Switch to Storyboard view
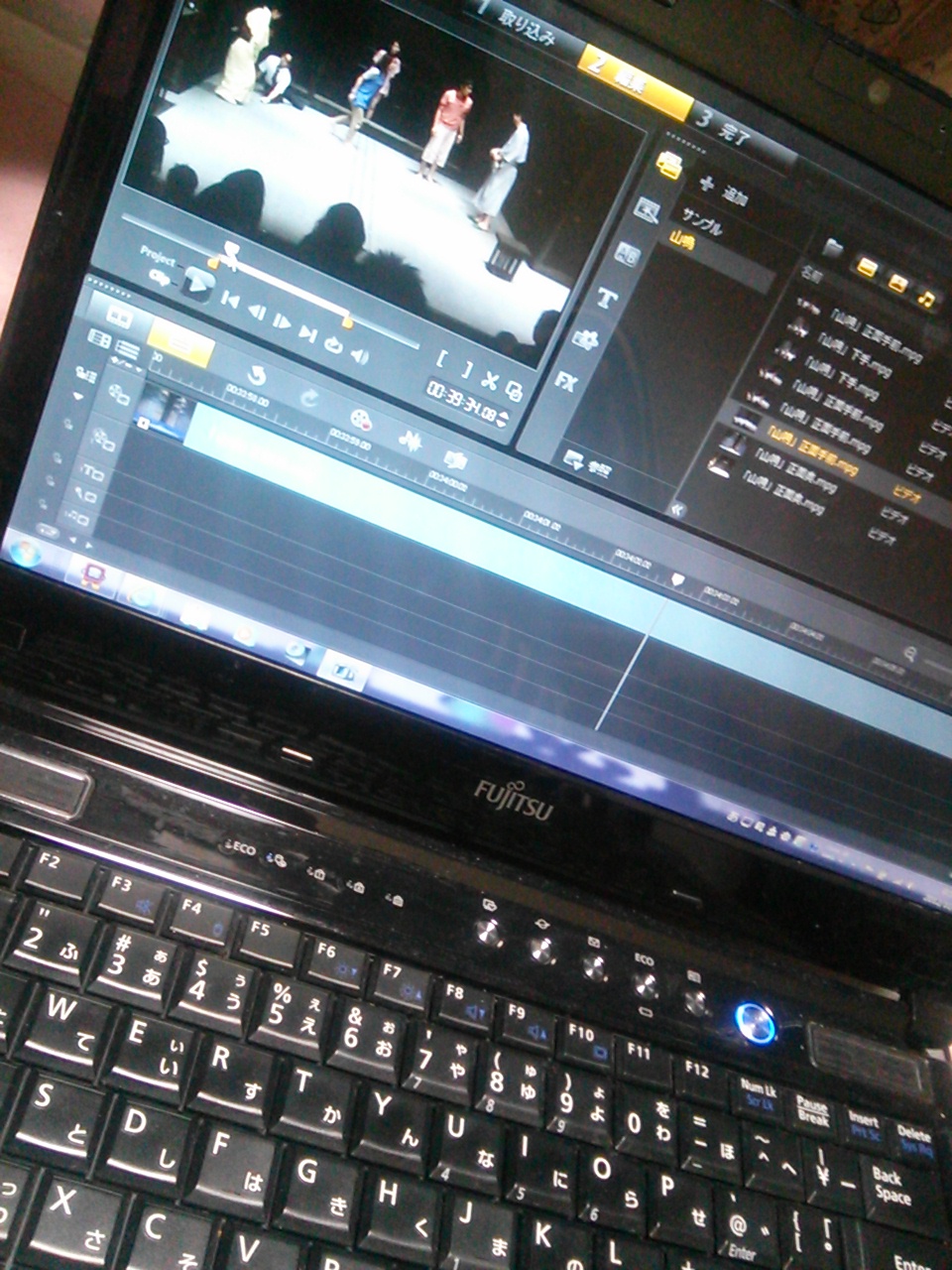Screen dimensions: 952x1270 [119, 317]
